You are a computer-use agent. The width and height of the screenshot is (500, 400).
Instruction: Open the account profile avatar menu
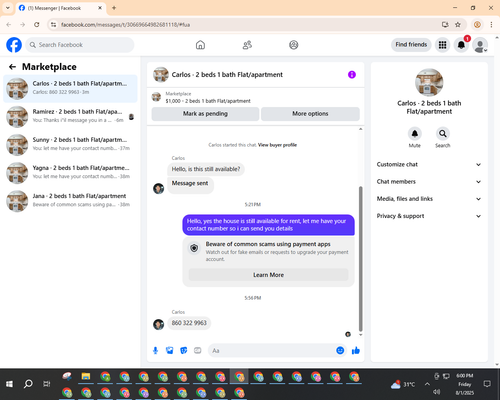[x=480, y=45]
